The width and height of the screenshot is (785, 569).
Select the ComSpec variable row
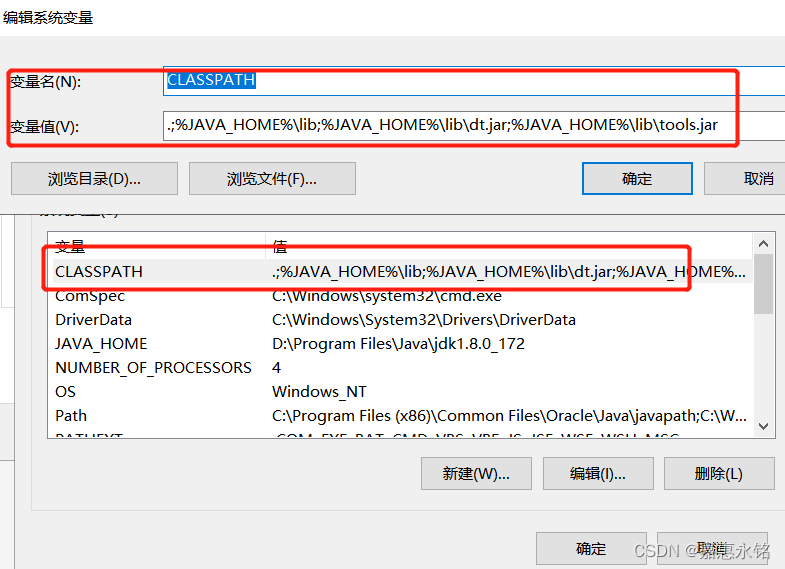(x=401, y=296)
